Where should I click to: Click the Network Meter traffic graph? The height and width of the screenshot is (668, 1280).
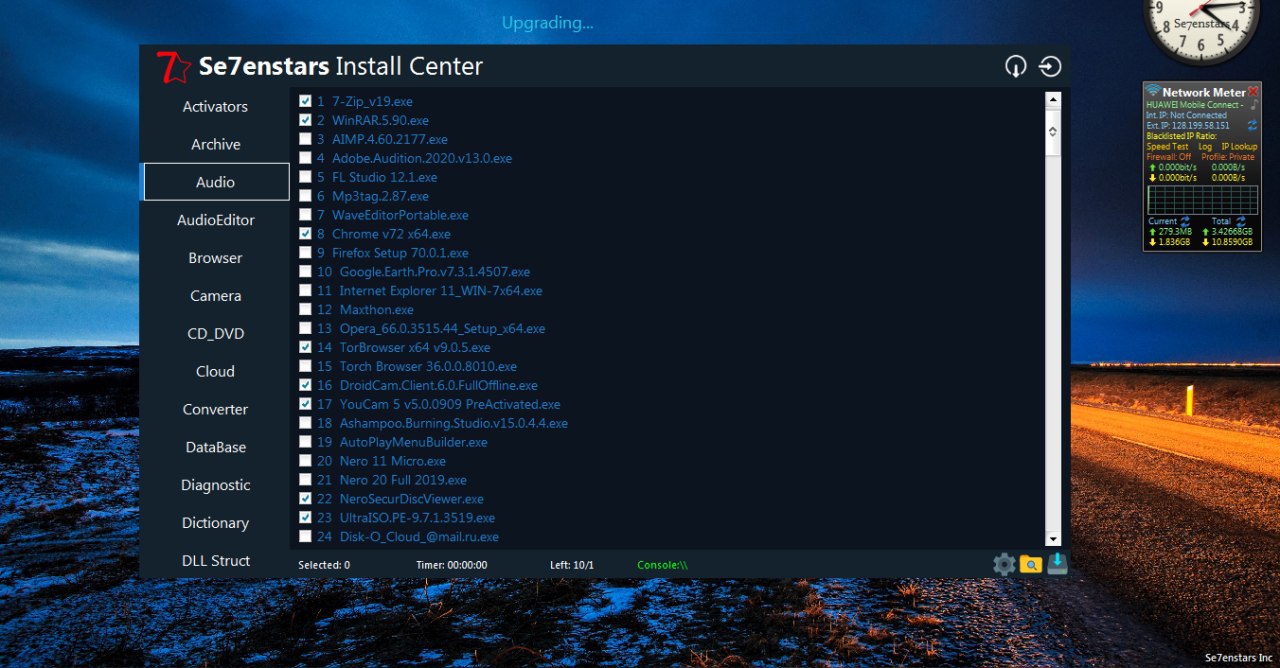[x=1202, y=199]
